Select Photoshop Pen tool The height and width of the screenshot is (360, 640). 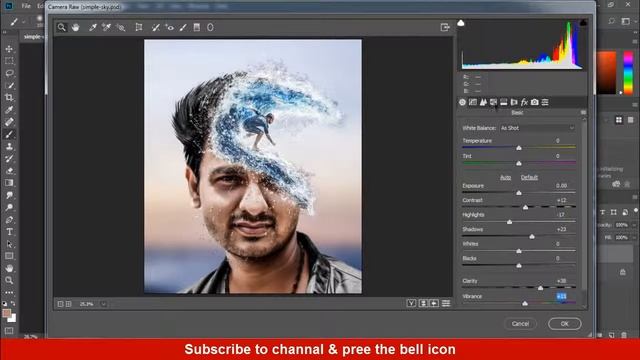[9, 220]
